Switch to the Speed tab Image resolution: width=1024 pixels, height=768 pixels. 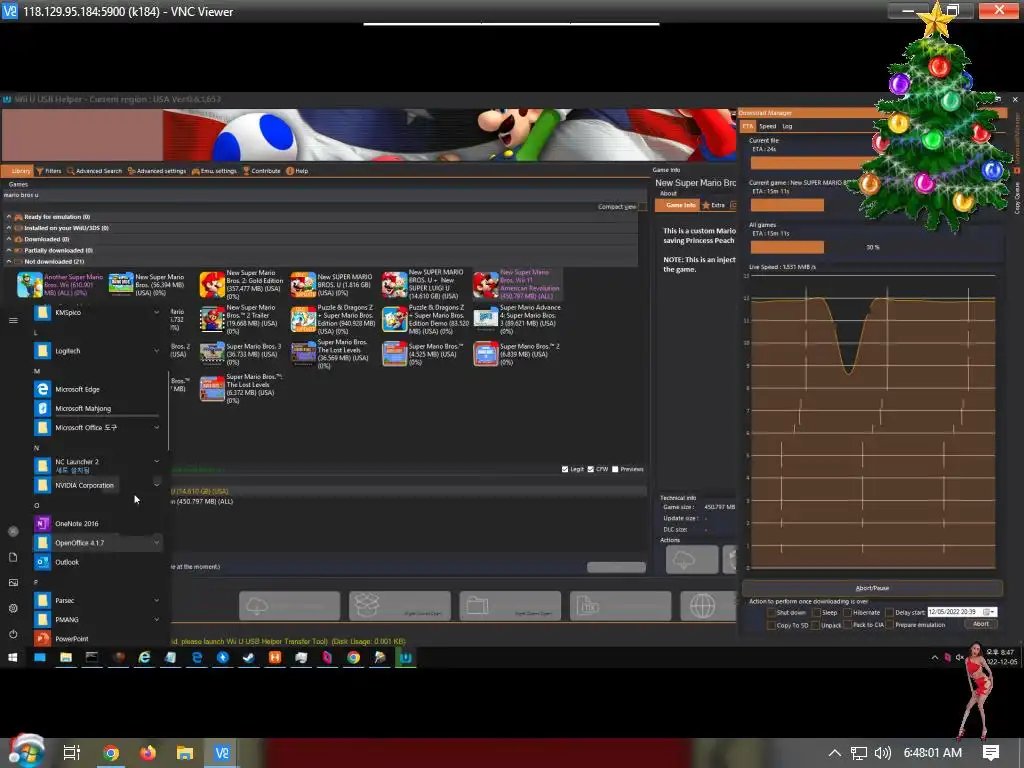768,126
